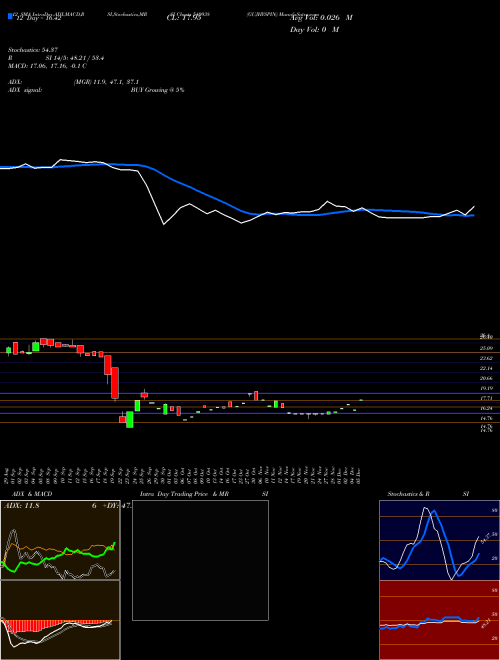Click the 'SI 14/5: 48.21 / 53.4' value
Viewport: 500px width, 660px height.
point(75,58)
